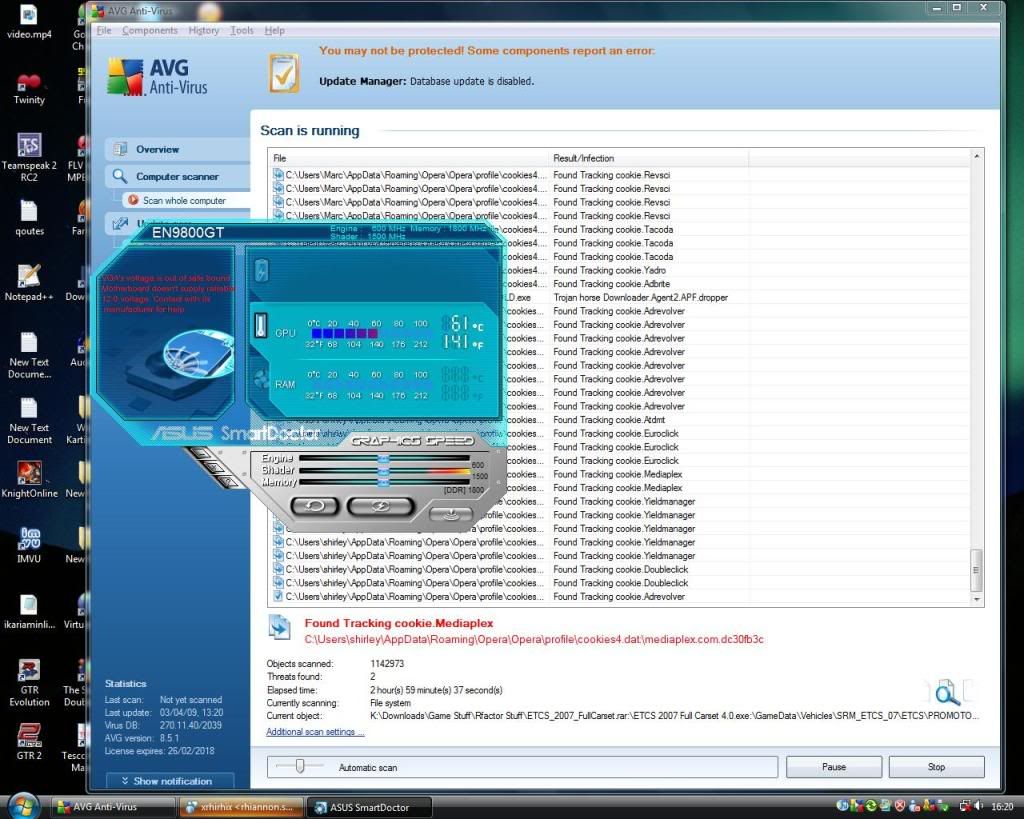
Task: Apply clock settings with the SmartDoctor lightning button
Action: tap(380, 506)
